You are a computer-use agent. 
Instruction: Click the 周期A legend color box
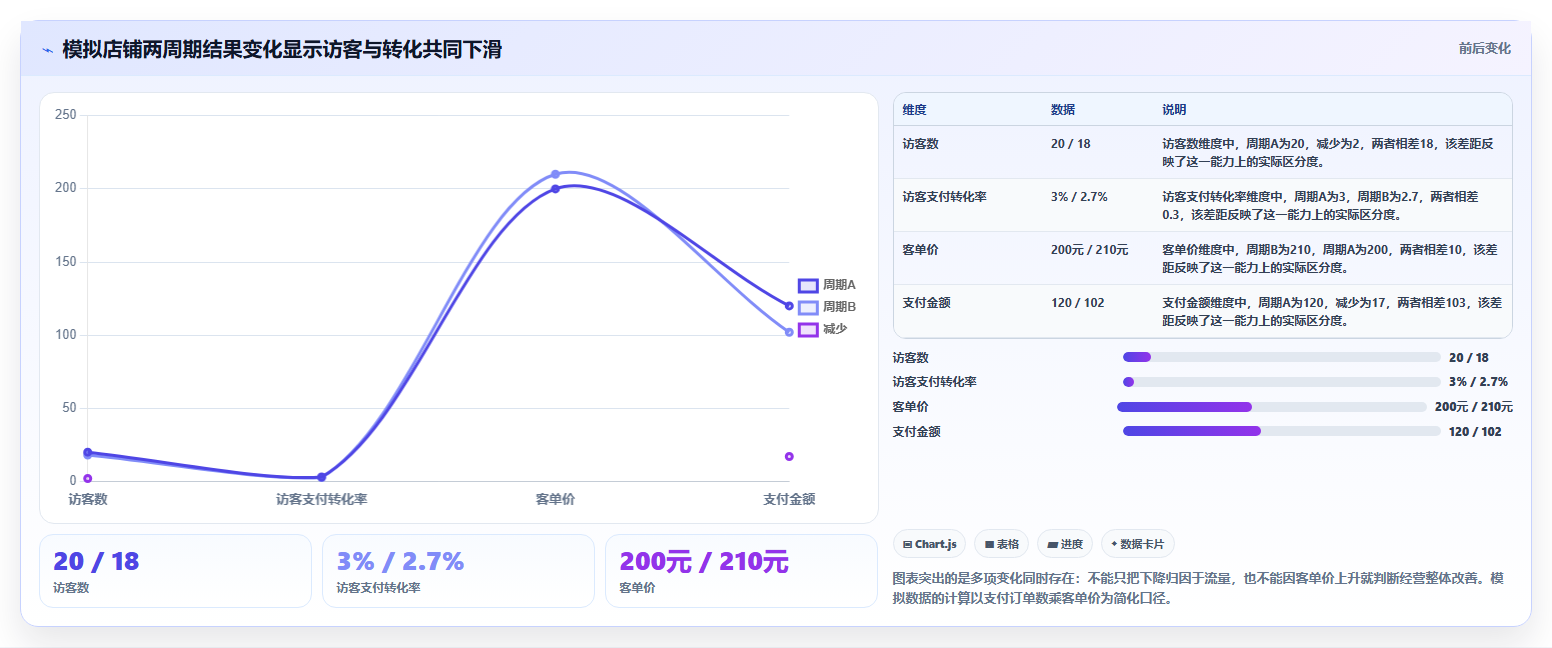[808, 285]
